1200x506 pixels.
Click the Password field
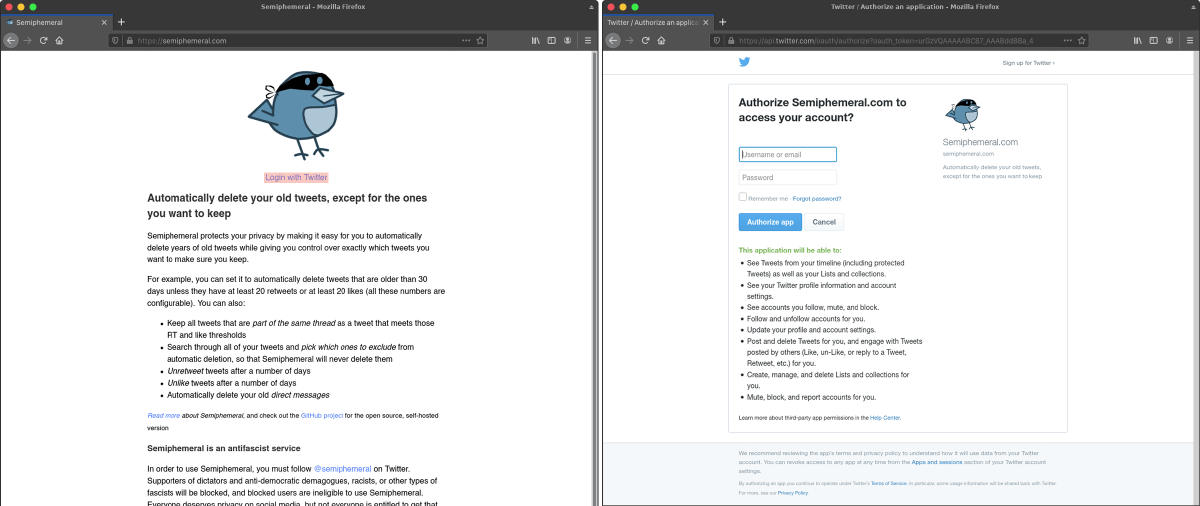(x=788, y=177)
